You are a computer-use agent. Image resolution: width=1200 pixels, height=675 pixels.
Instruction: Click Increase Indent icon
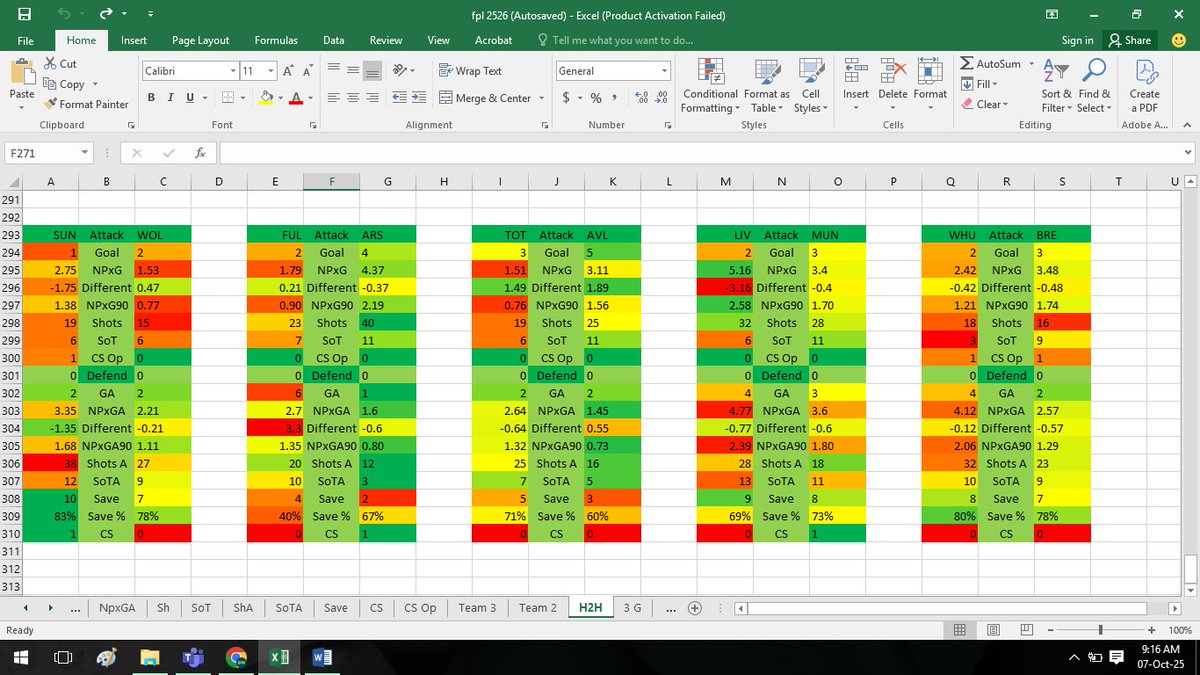coord(419,98)
